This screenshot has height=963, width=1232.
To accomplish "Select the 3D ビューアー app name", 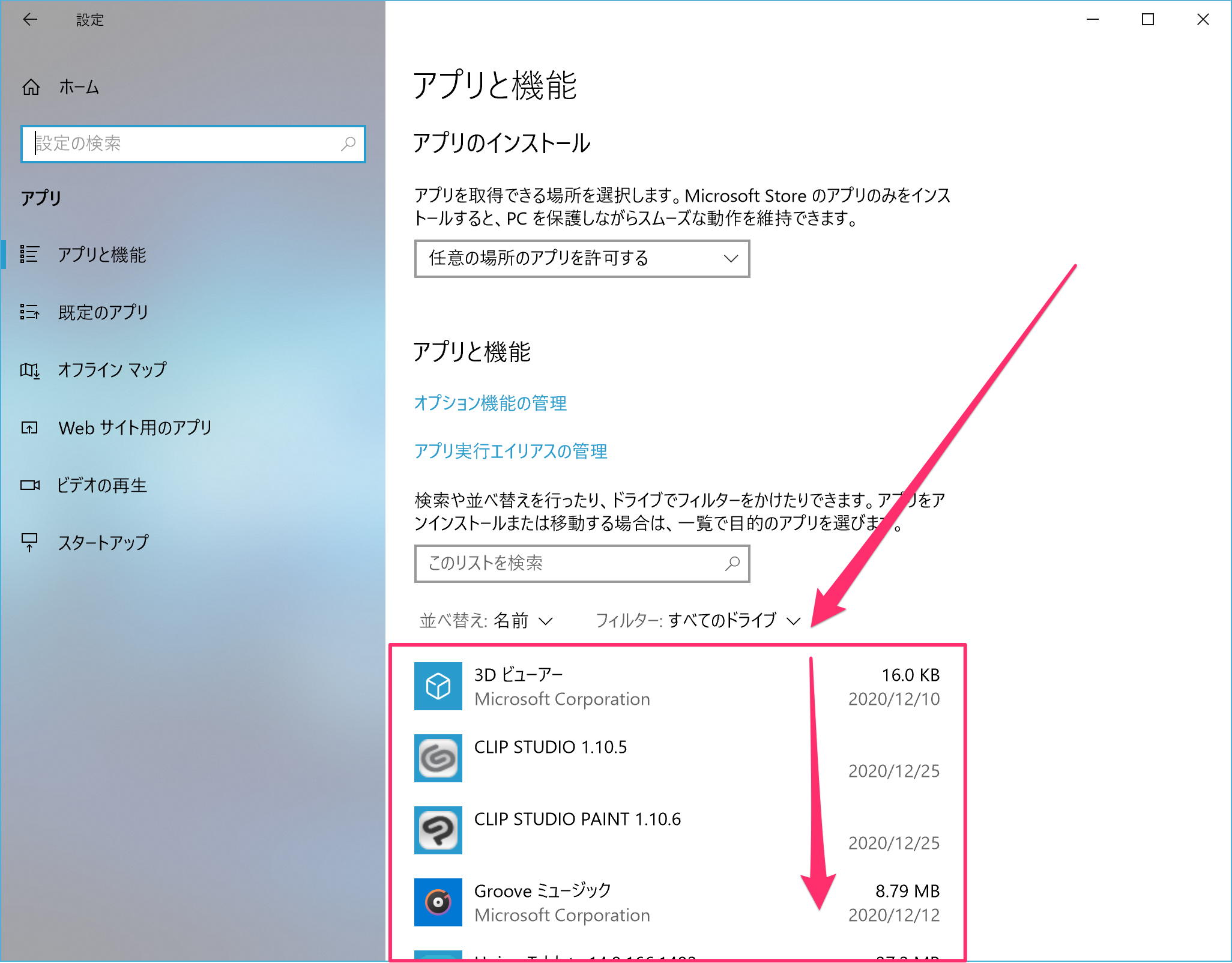I will coord(519,674).
